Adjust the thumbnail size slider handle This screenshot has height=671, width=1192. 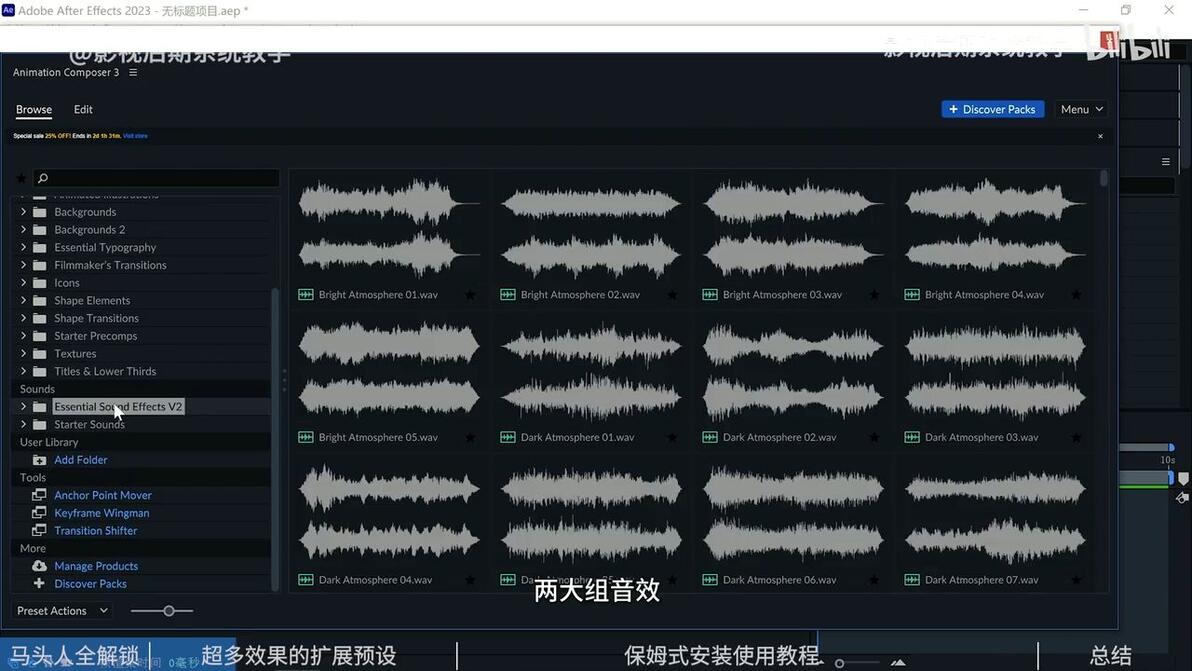(x=169, y=611)
